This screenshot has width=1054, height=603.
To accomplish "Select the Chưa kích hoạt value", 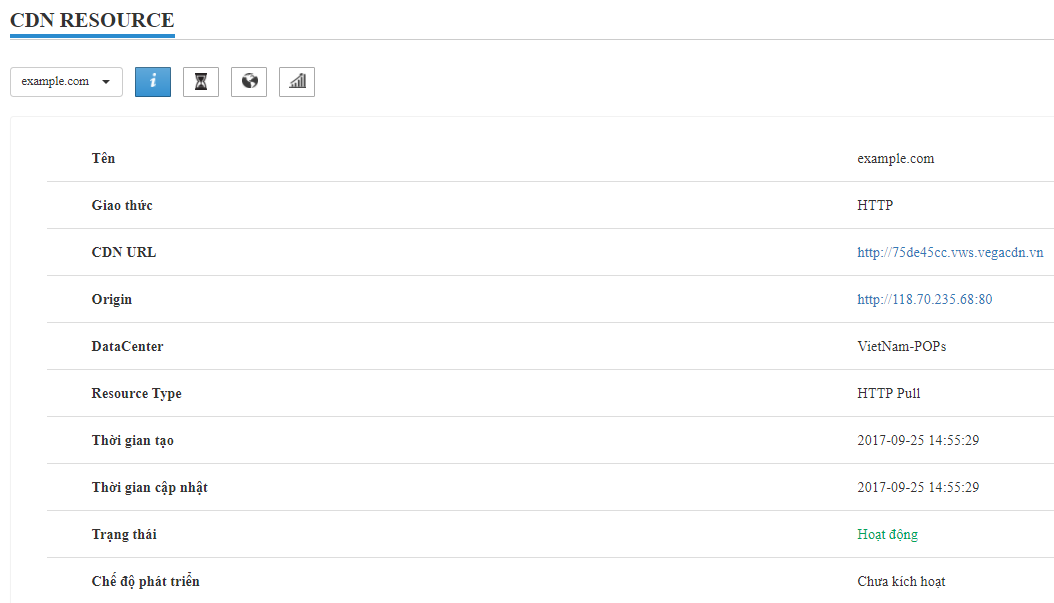I will pos(901,582).
